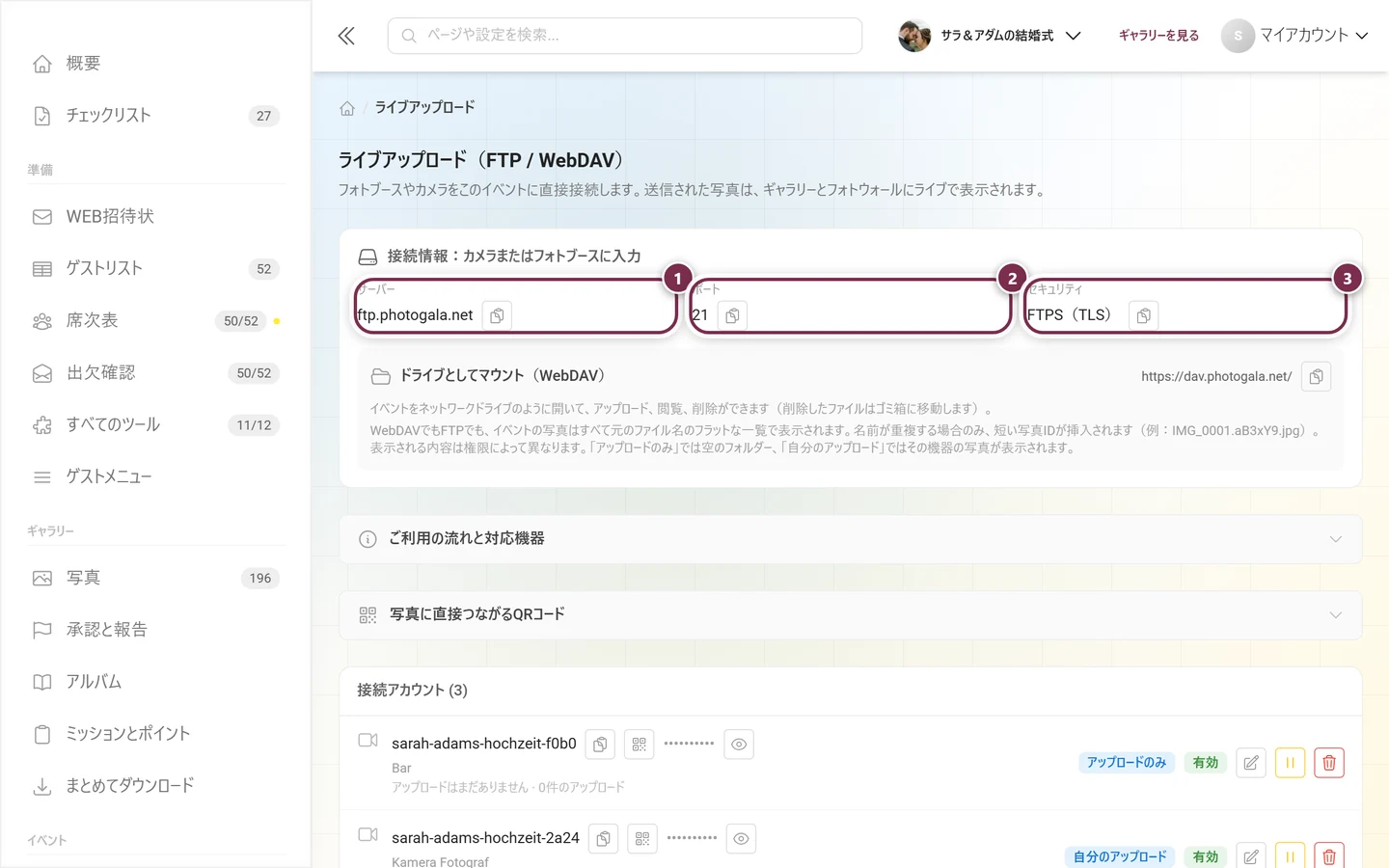
Task: Show QR code for sarah-adams-hochzeit-f0b0 account
Action: [x=639, y=745]
